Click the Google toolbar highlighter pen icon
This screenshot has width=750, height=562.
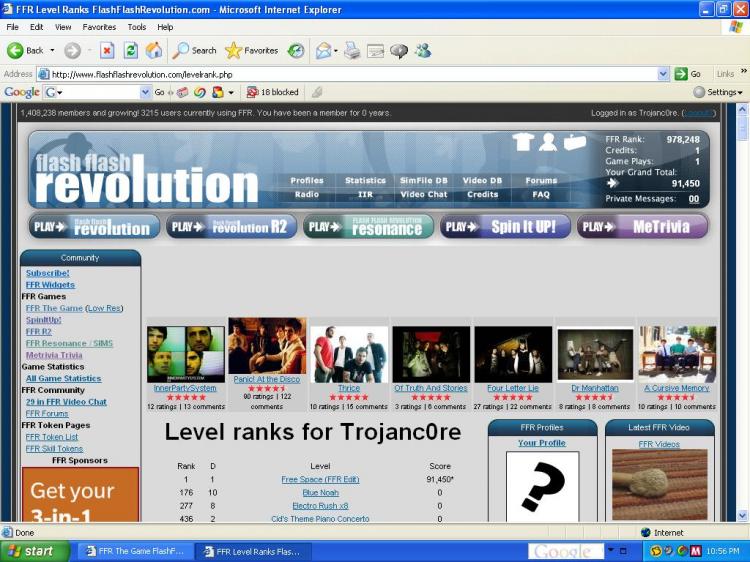[317, 92]
